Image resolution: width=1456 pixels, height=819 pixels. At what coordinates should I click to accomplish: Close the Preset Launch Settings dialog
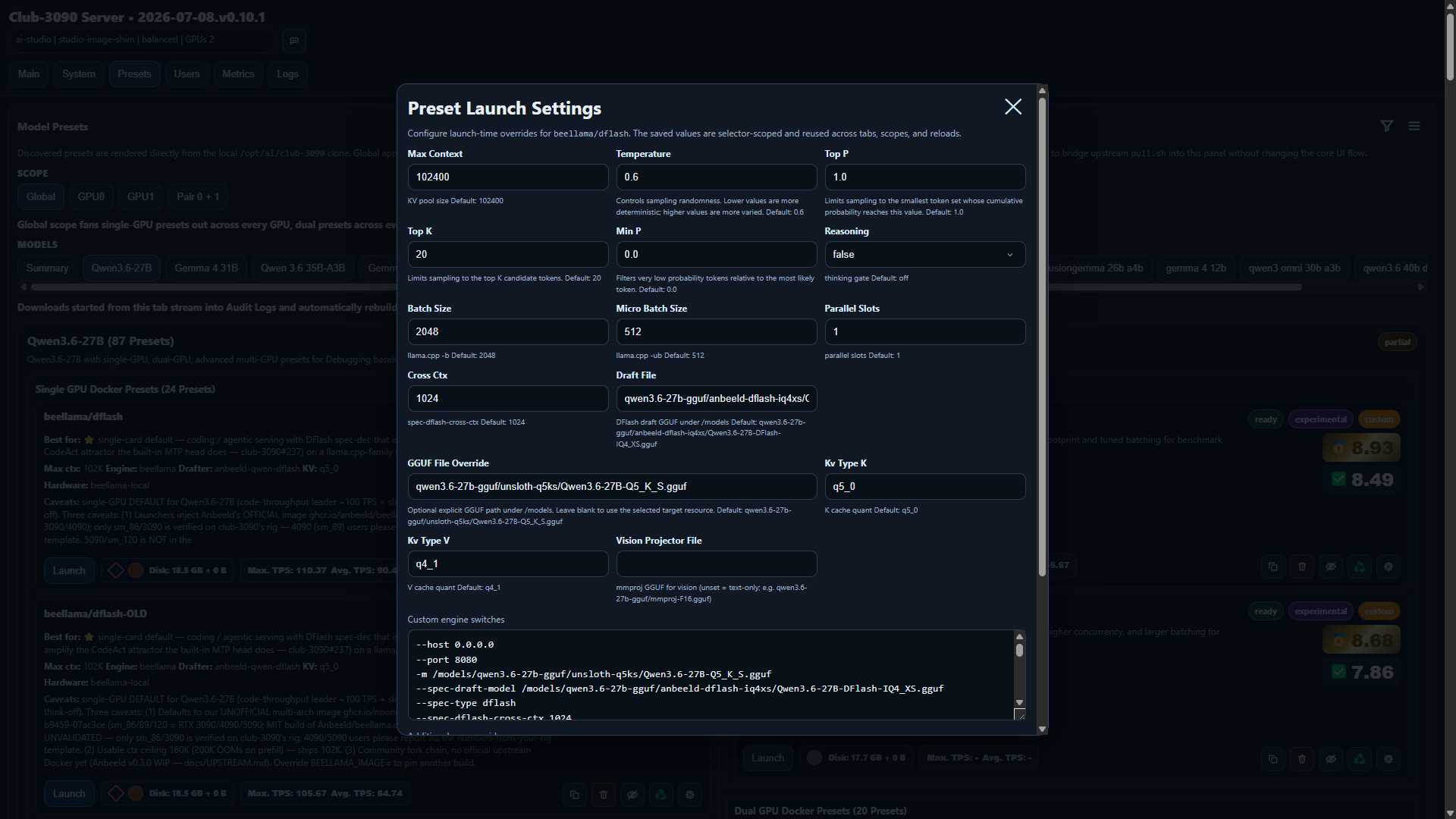click(x=1013, y=107)
